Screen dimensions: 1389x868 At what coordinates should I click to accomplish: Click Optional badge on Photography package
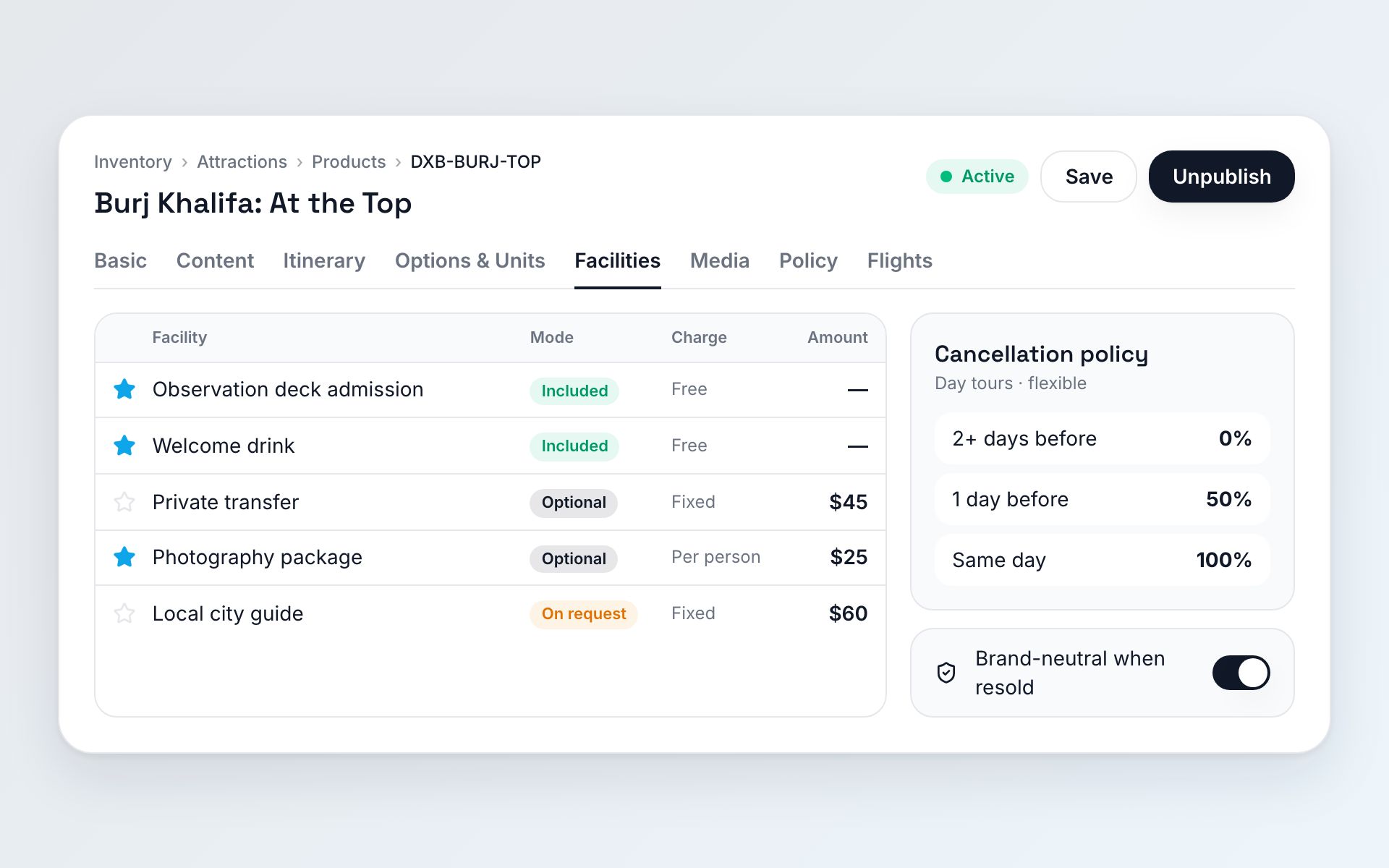click(x=574, y=558)
